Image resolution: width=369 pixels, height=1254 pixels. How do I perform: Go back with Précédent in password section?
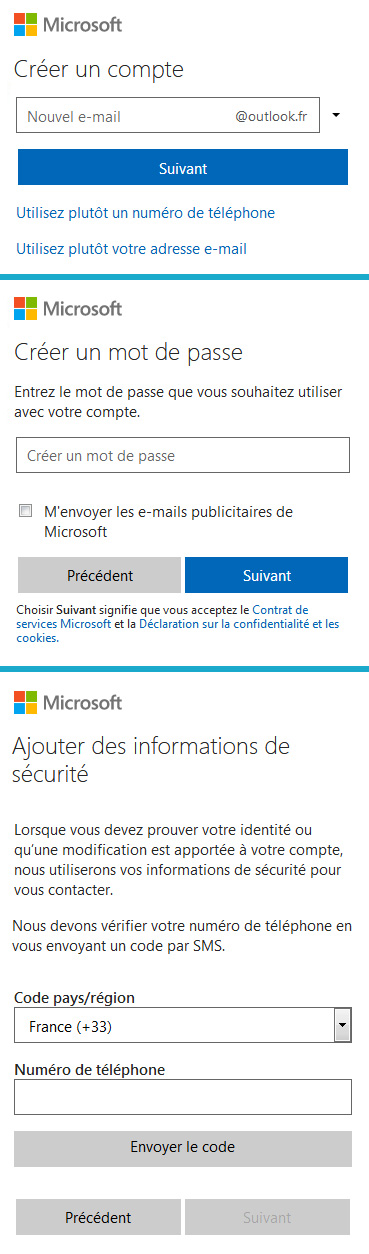click(100, 576)
